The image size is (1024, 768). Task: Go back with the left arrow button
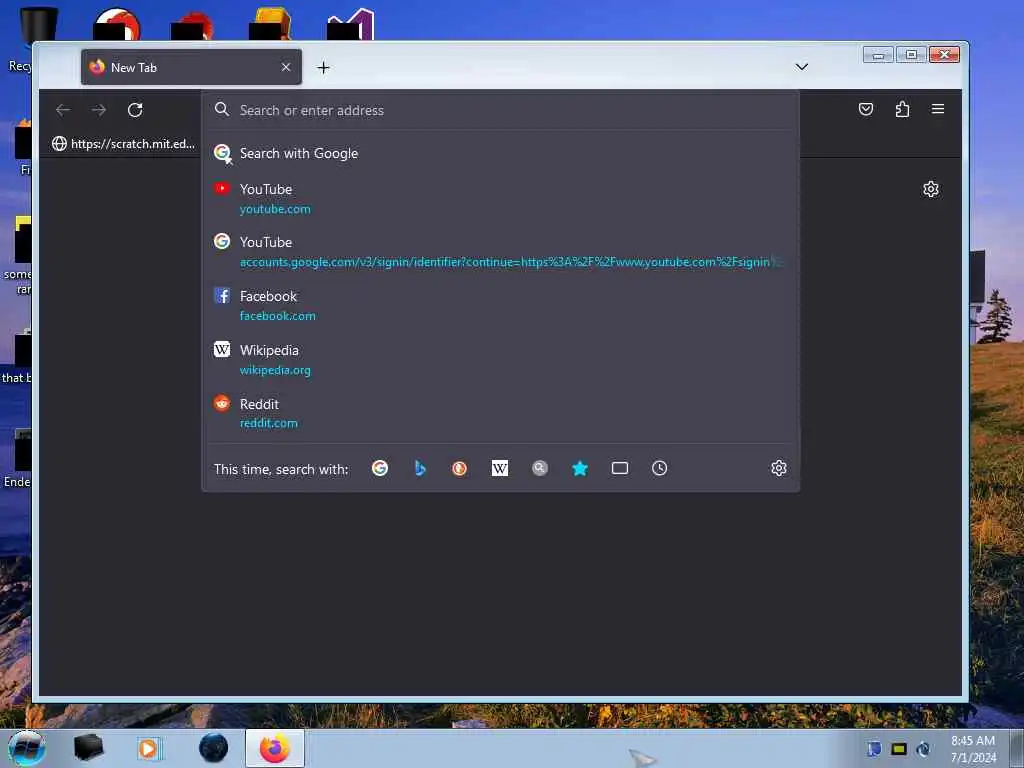63,110
